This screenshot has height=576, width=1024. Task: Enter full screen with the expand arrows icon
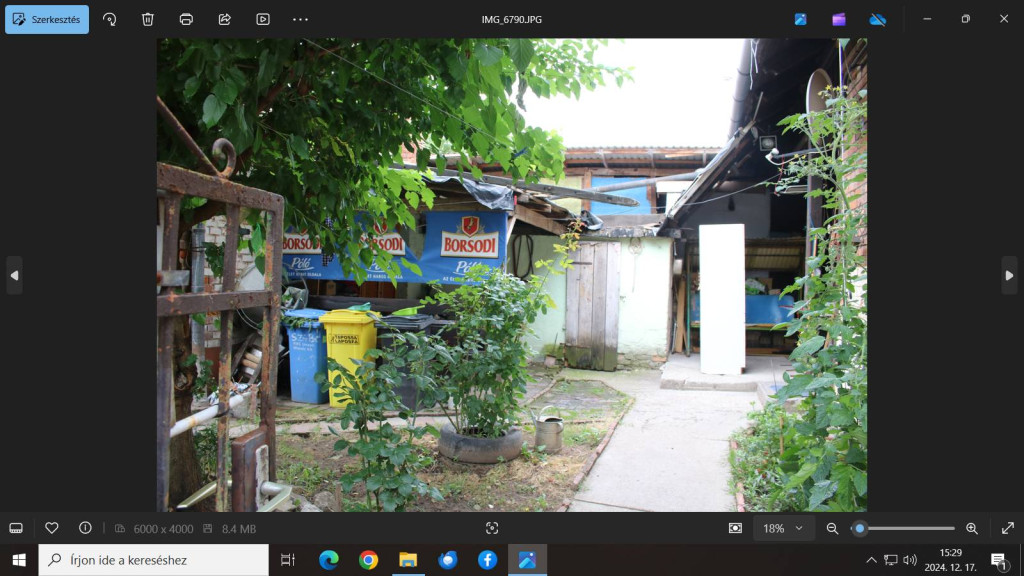tap(1007, 528)
